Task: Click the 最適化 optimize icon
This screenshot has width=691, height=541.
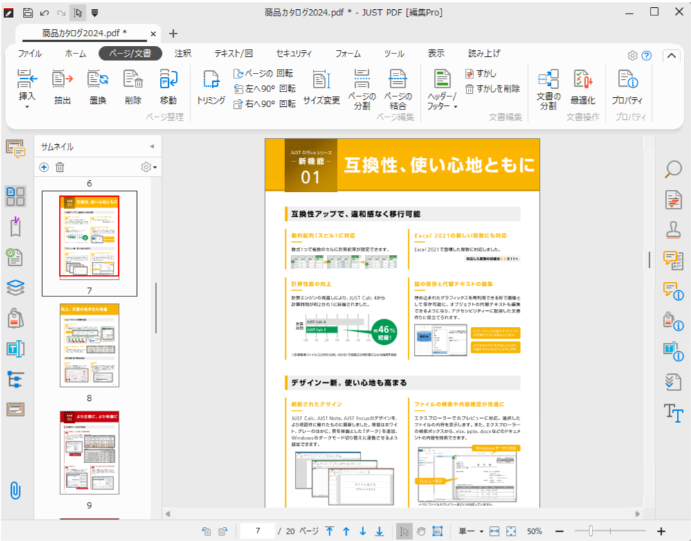Action: [583, 79]
